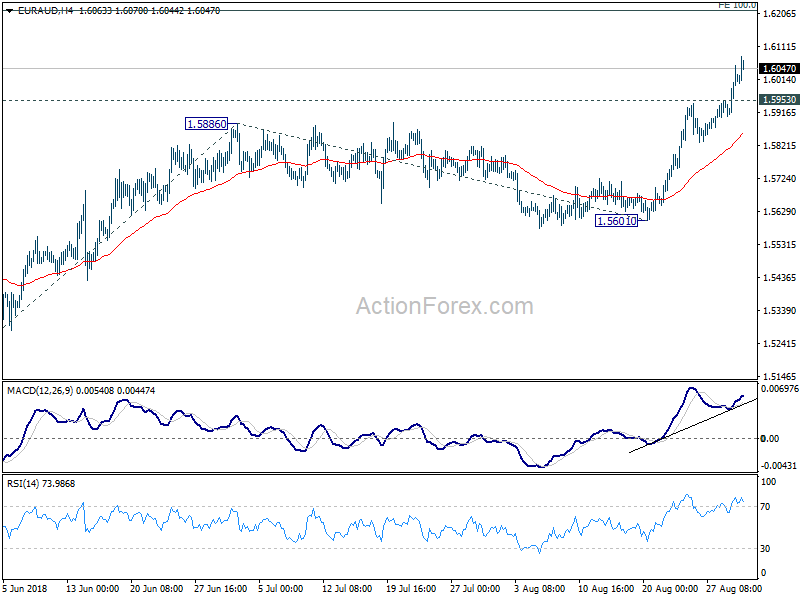Click the 1.61115 price axis value
The height and width of the screenshot is (600, 800).
[779, 46]
